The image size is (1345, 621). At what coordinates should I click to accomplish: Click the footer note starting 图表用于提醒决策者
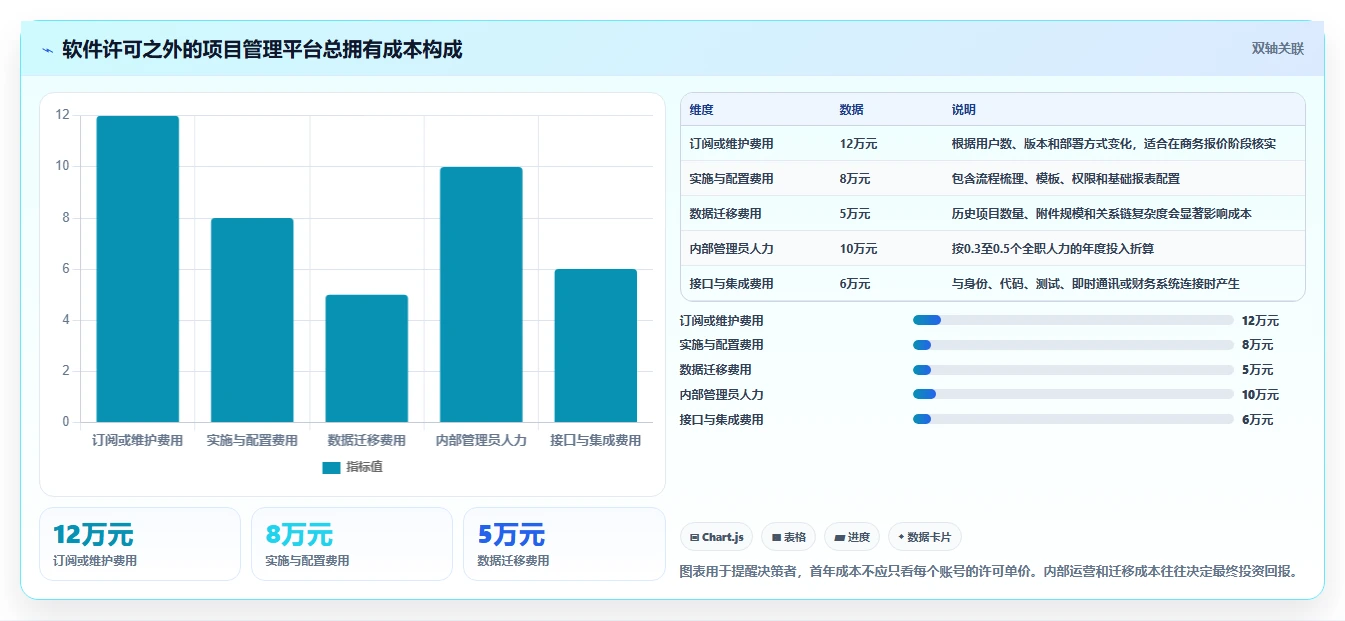tap(989, 572)
